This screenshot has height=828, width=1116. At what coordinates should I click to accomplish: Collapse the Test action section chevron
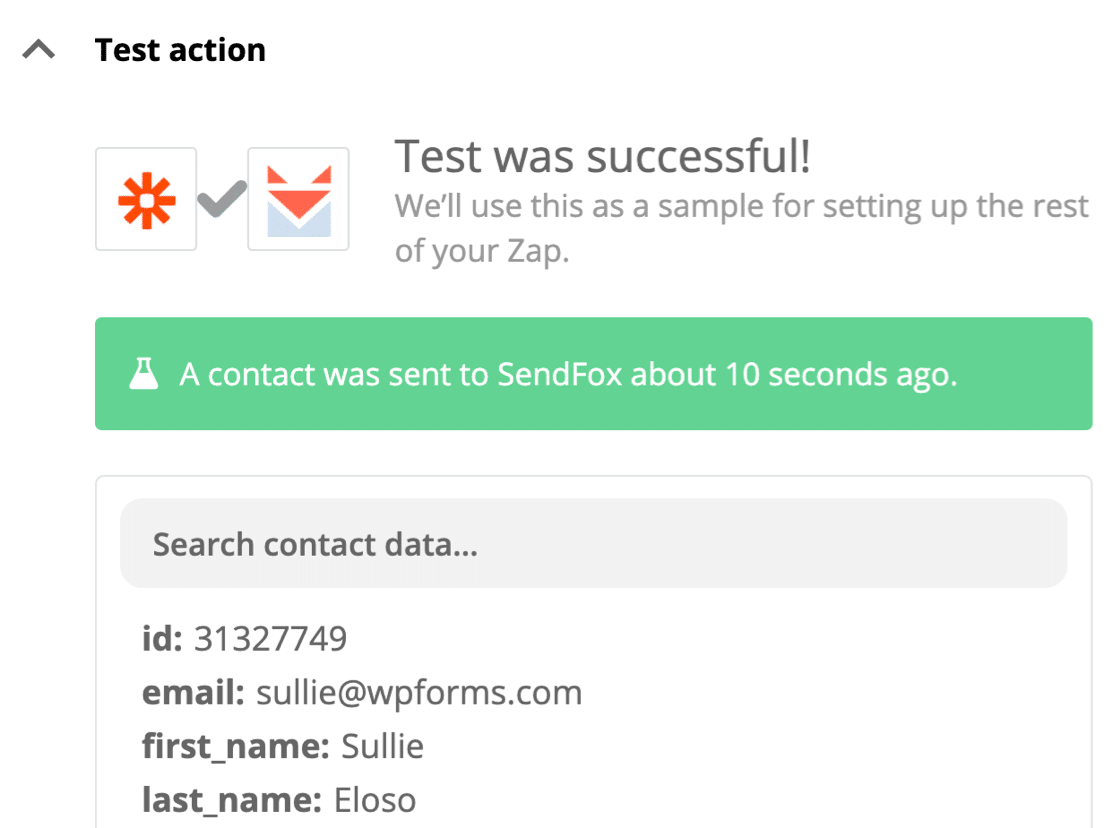(39, 50)
